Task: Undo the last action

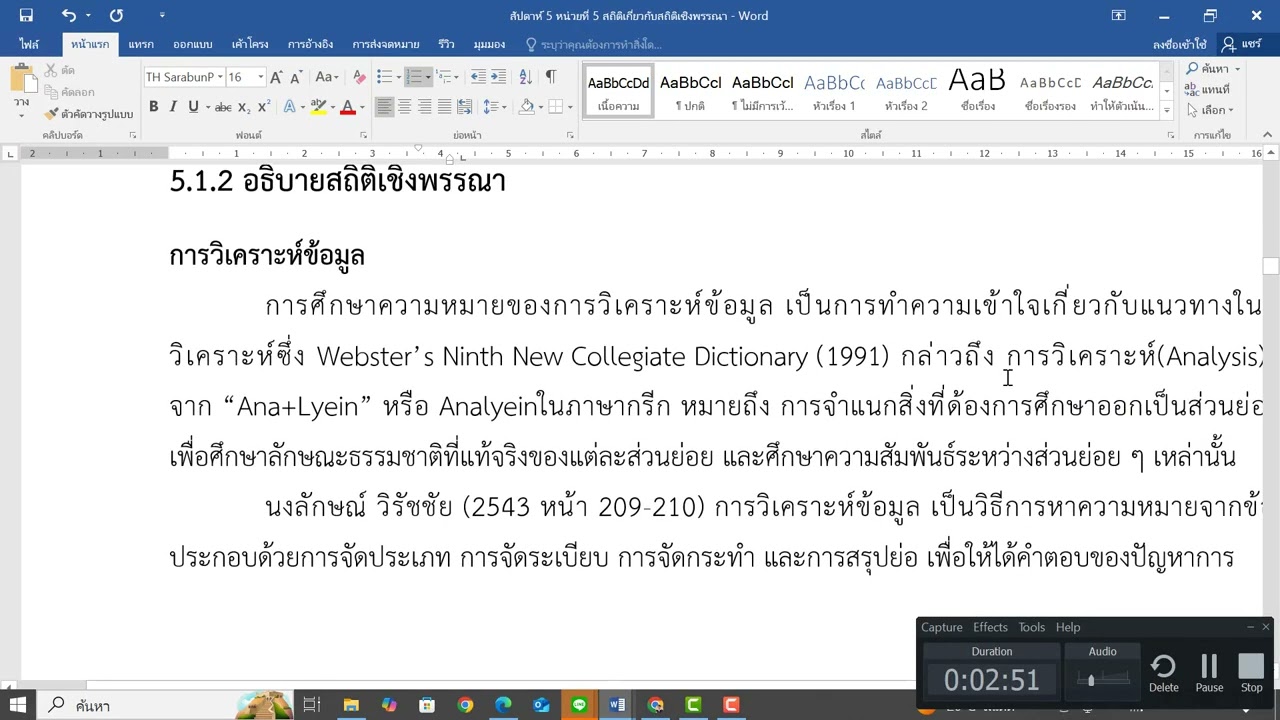Action: tap(68, 15)
